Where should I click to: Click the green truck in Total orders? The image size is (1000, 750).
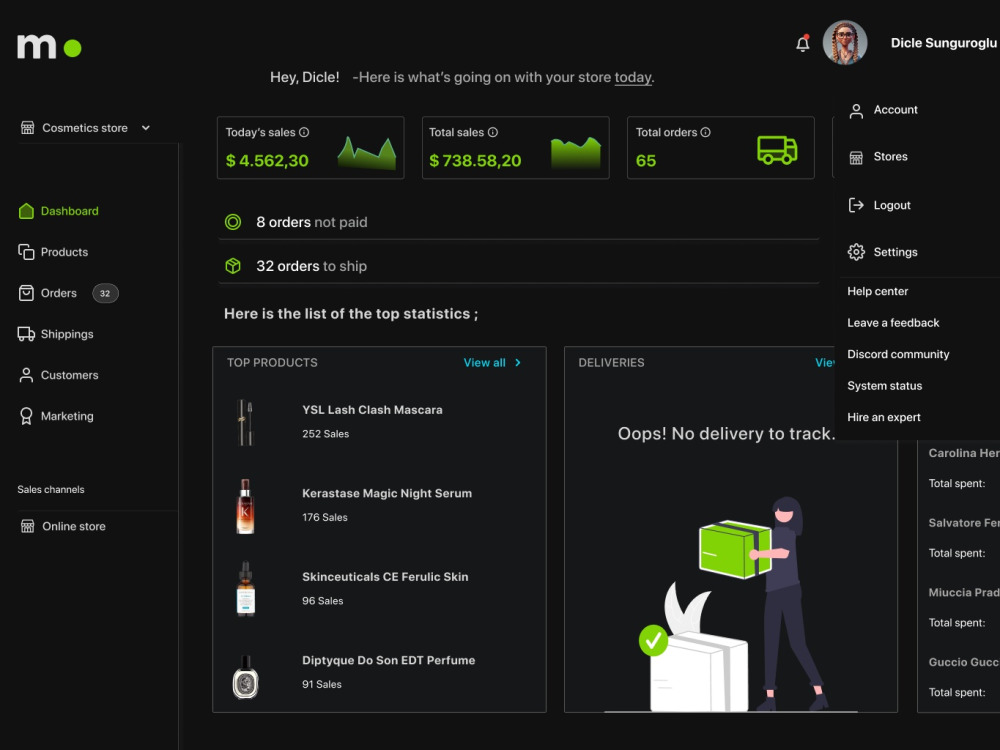777,150
